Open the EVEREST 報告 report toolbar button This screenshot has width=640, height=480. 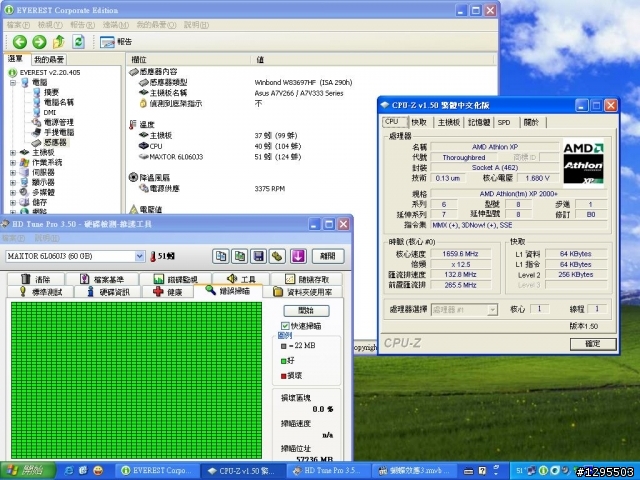pos(116,42)
